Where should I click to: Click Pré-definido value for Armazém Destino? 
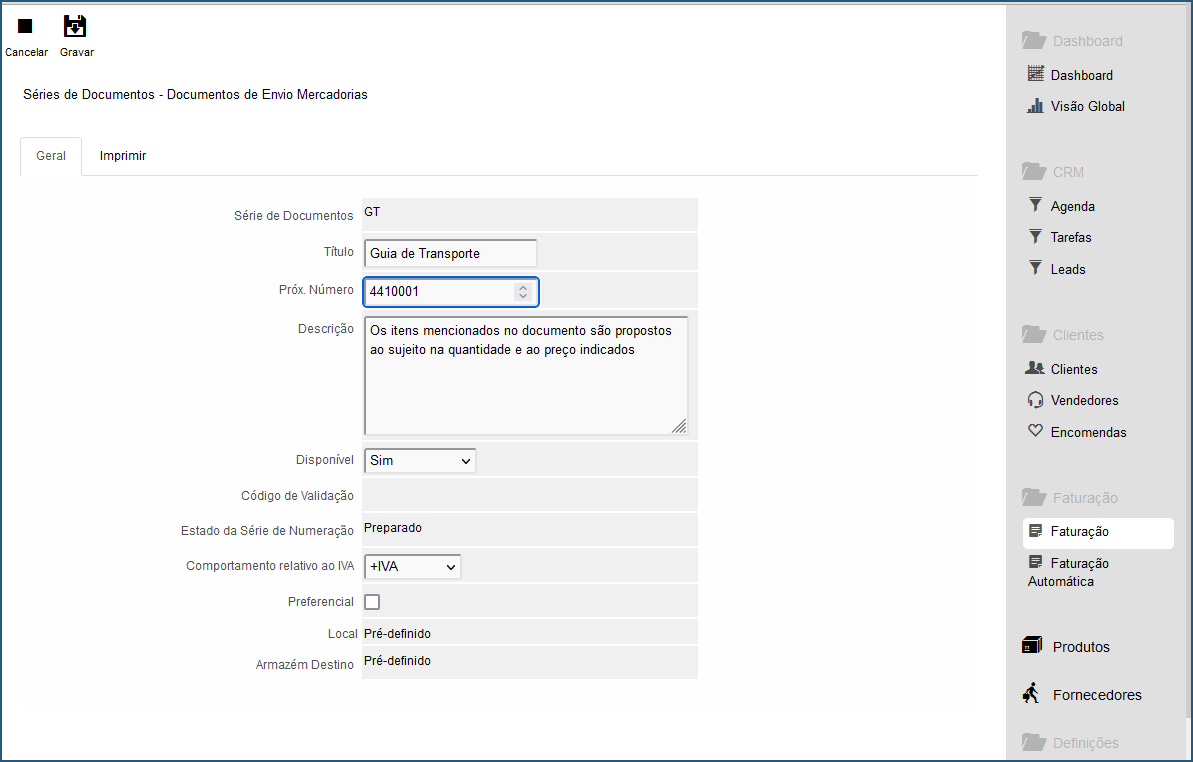[x=397, y=661]
